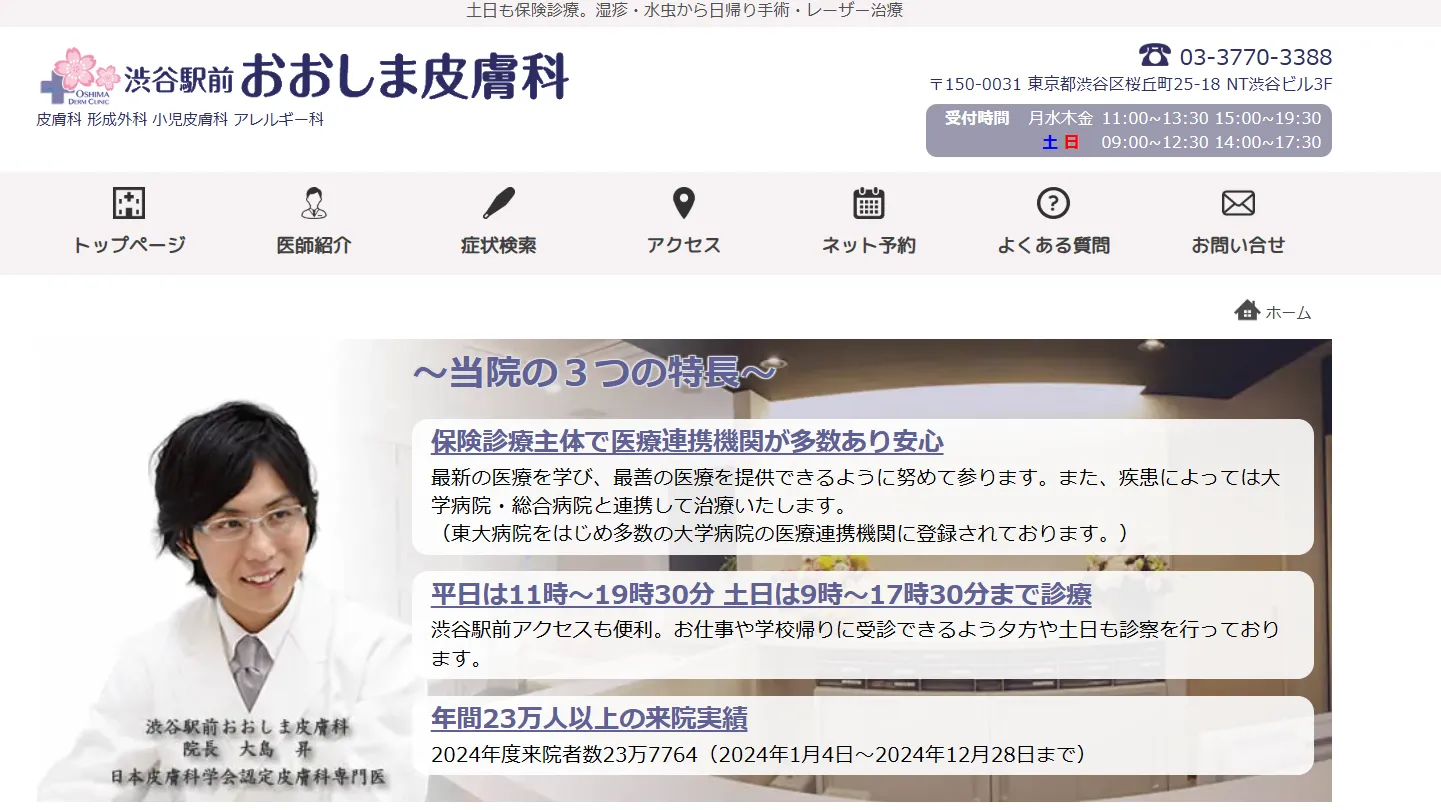Screen dimensions: 1441x810
Task: Click the hospital building icon for トップページ
Action: 129,203
